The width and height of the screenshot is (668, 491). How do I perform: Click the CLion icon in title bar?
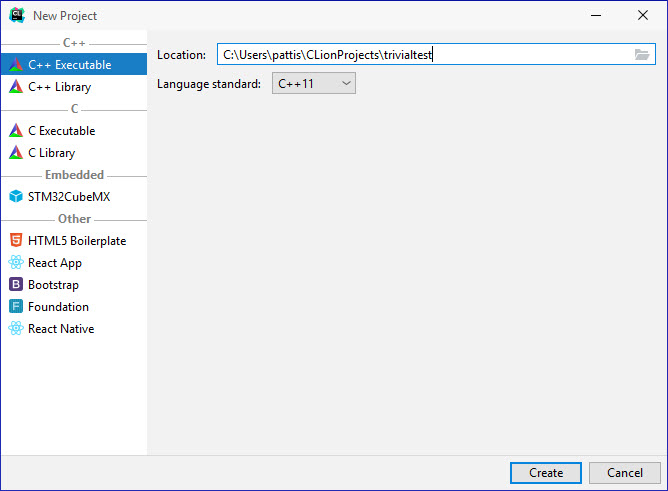click(x=16, y=15)
